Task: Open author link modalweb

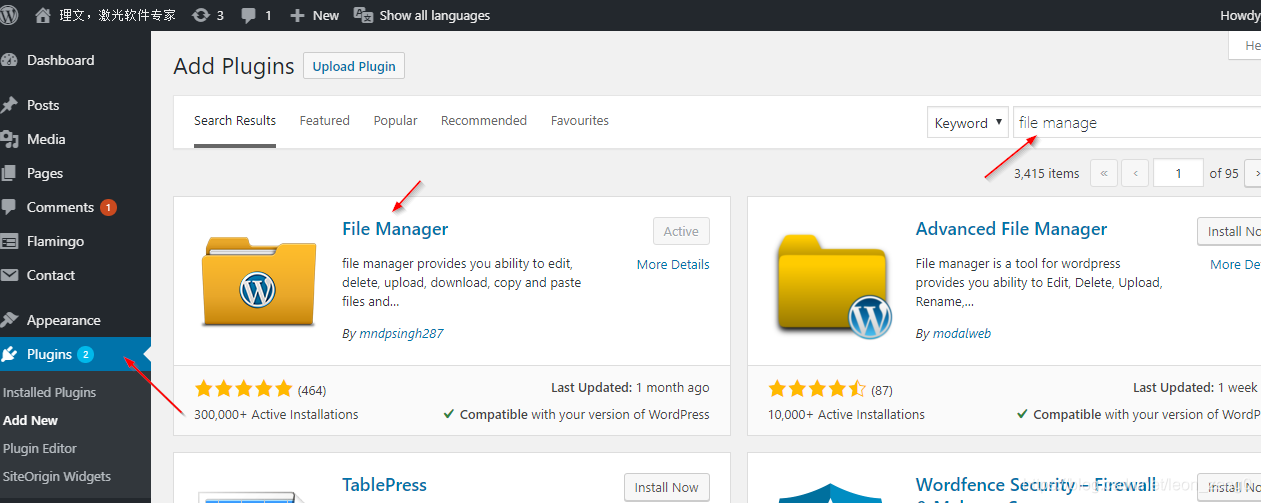Action: pyautogui.click(x=962, y=334)
